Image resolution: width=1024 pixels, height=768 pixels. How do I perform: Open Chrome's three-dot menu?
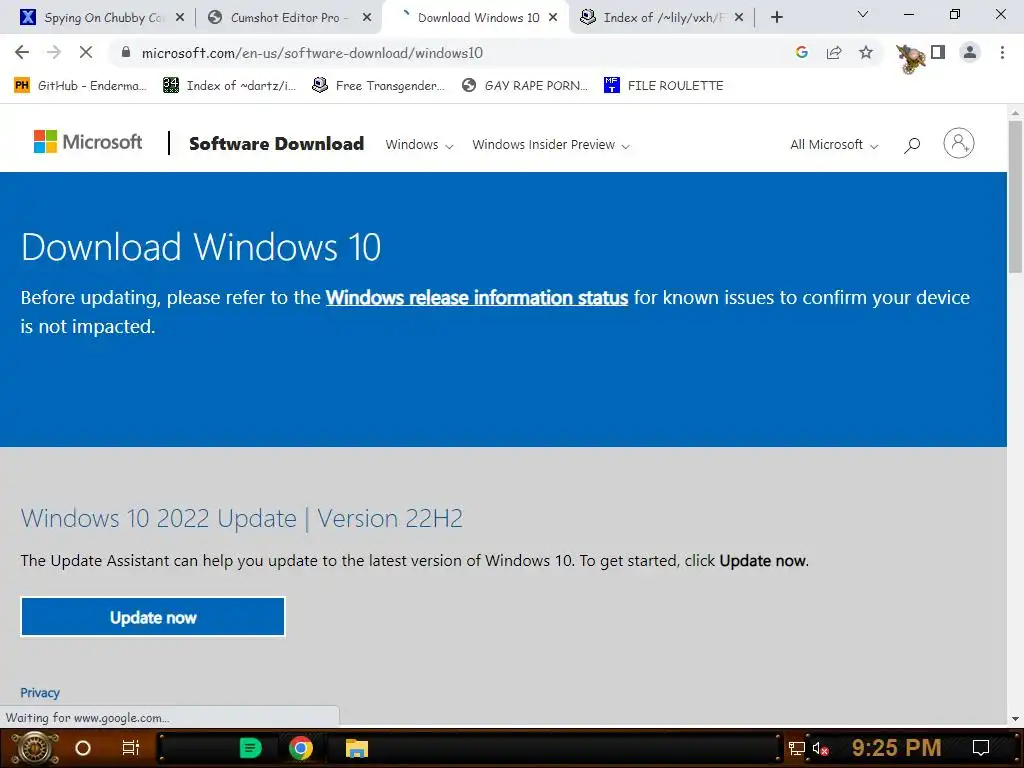[1002, 53]
